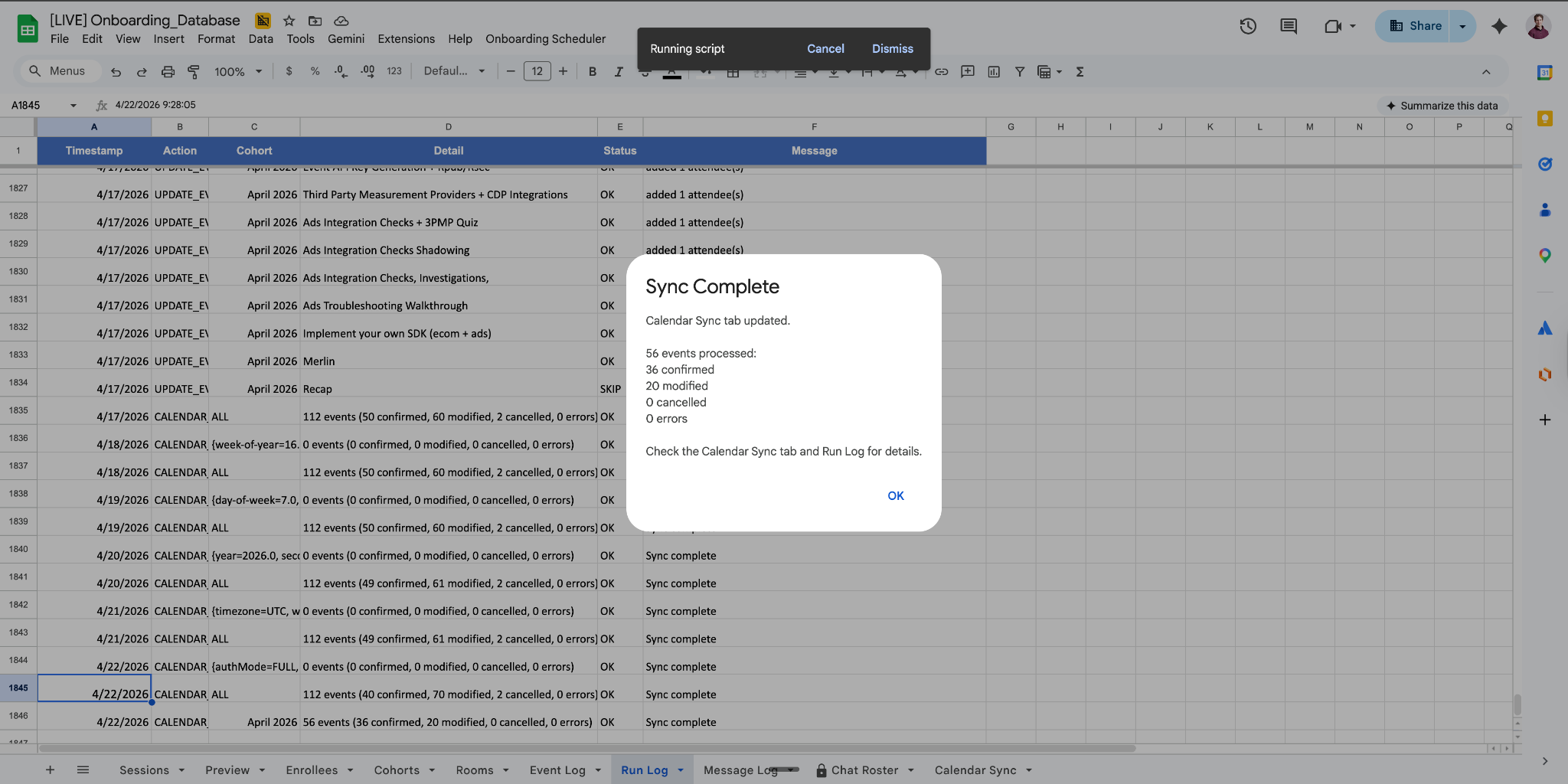Insert link icon in toolbar
This screenshot has height=784, width=1568.
942,71
